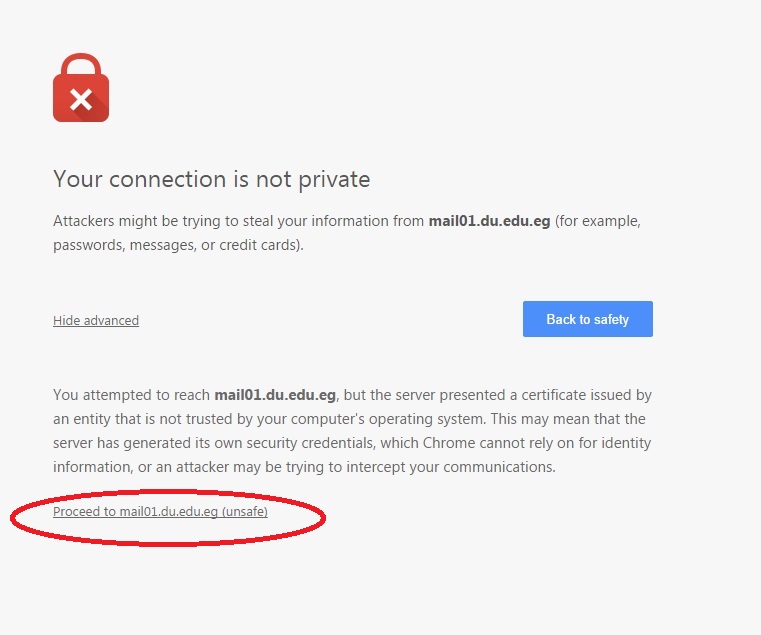761x635 pixels.
Task: Click the 'You attempted to reach' text
Action: coord(132,395)
